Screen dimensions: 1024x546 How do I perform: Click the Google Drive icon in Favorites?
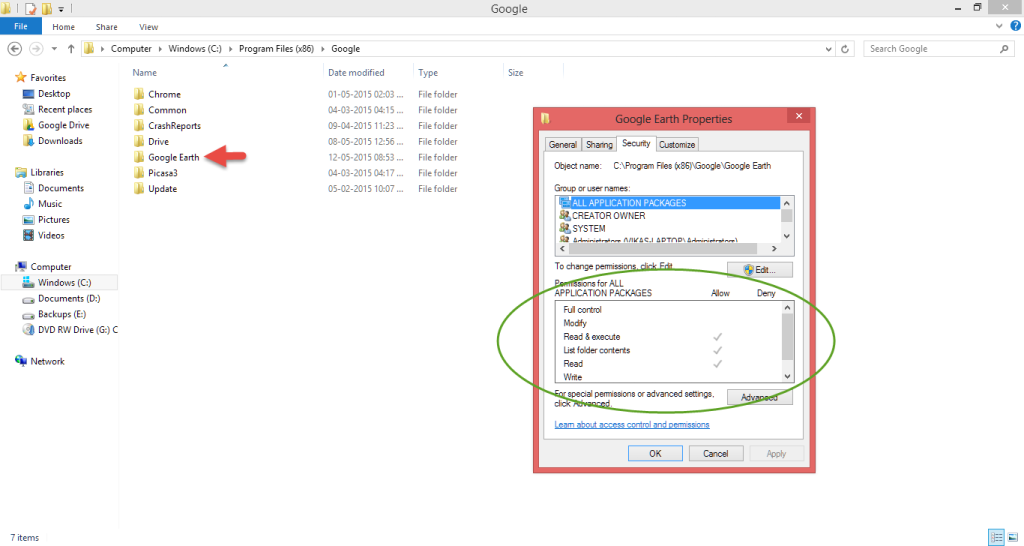point(28,125)
